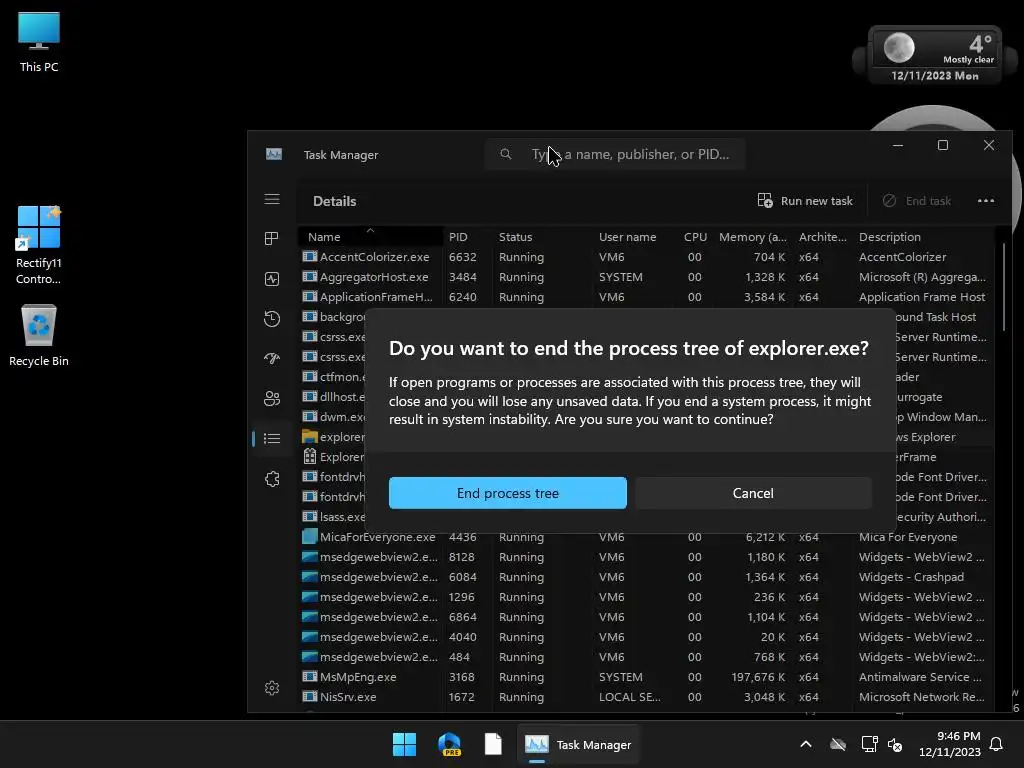1024x768 pixels.
Task: Sort by the Description column header
Action: (x=923, y=236)
